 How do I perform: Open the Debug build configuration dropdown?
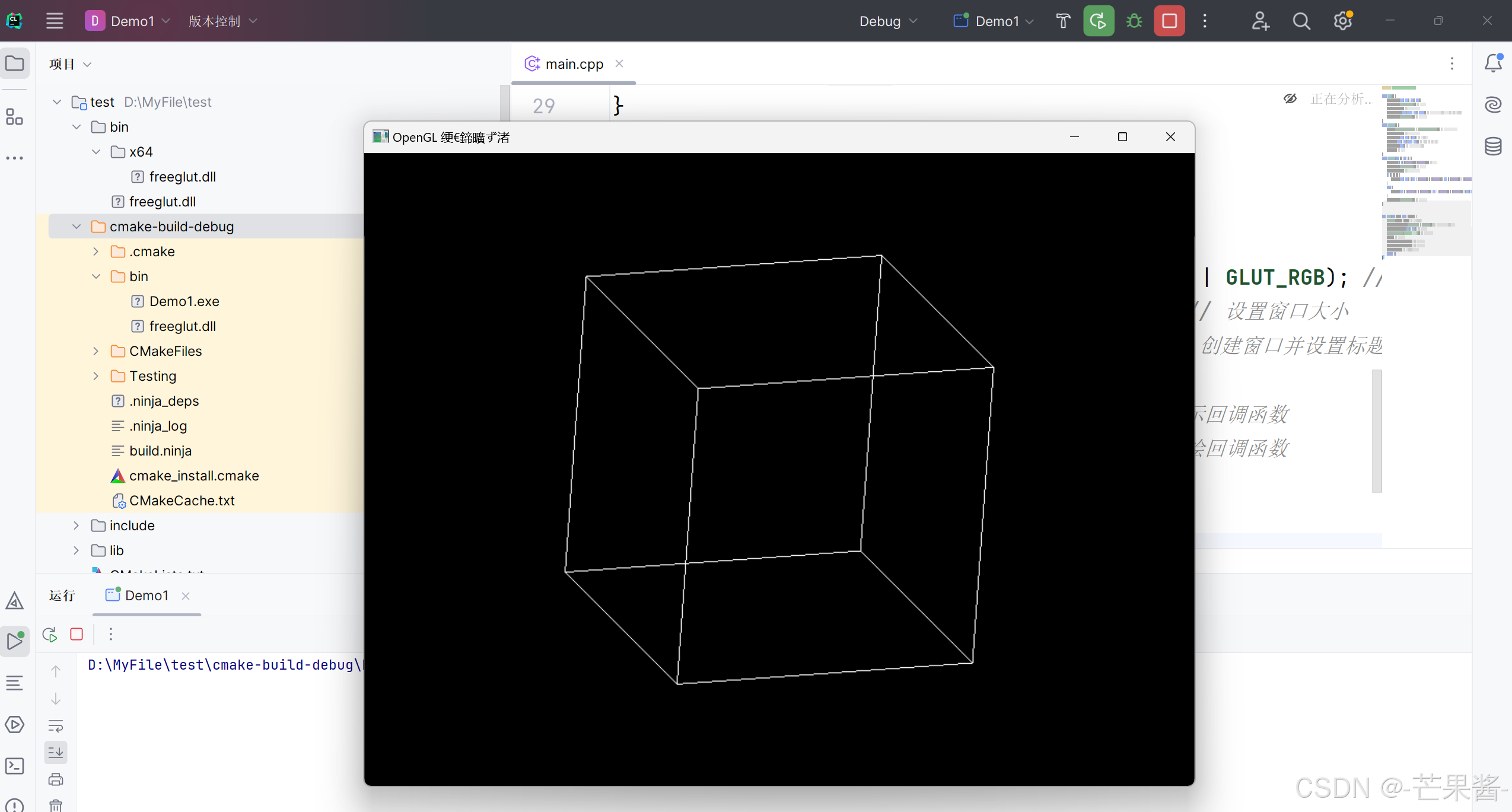coord(888,21)
